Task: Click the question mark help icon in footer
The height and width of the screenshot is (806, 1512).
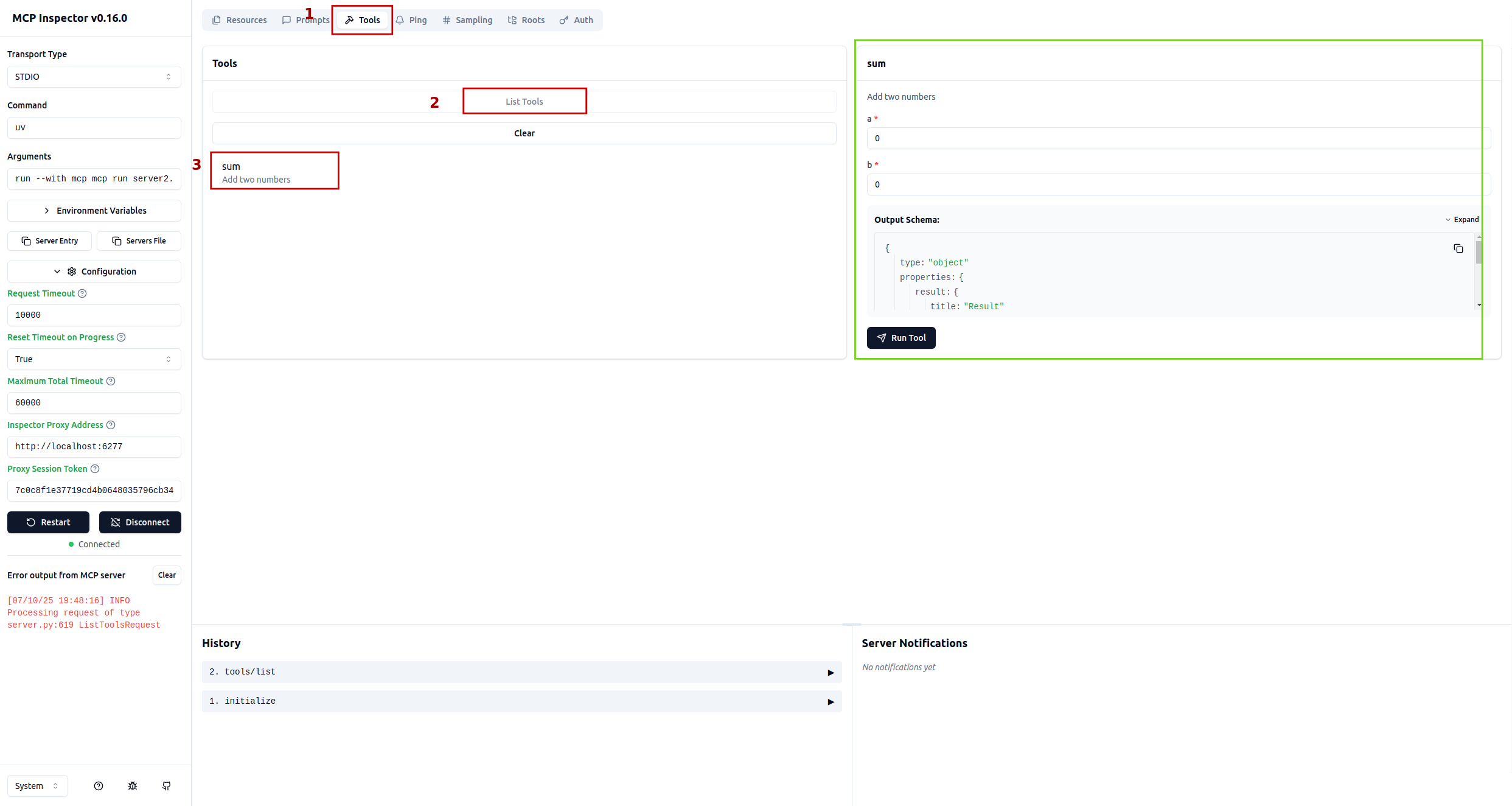Action: click(x=99, y=786)
